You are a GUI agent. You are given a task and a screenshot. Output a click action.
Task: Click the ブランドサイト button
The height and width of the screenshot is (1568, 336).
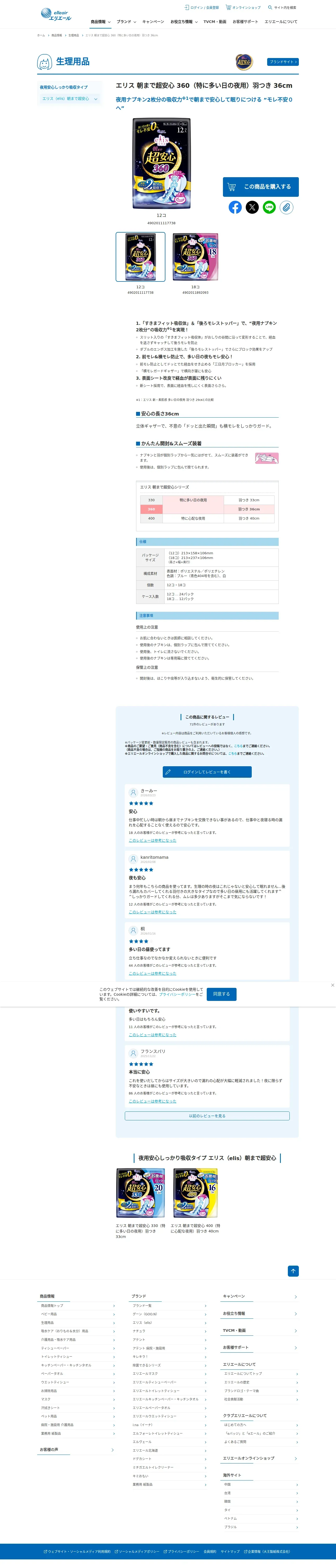(x=283, y=62)
